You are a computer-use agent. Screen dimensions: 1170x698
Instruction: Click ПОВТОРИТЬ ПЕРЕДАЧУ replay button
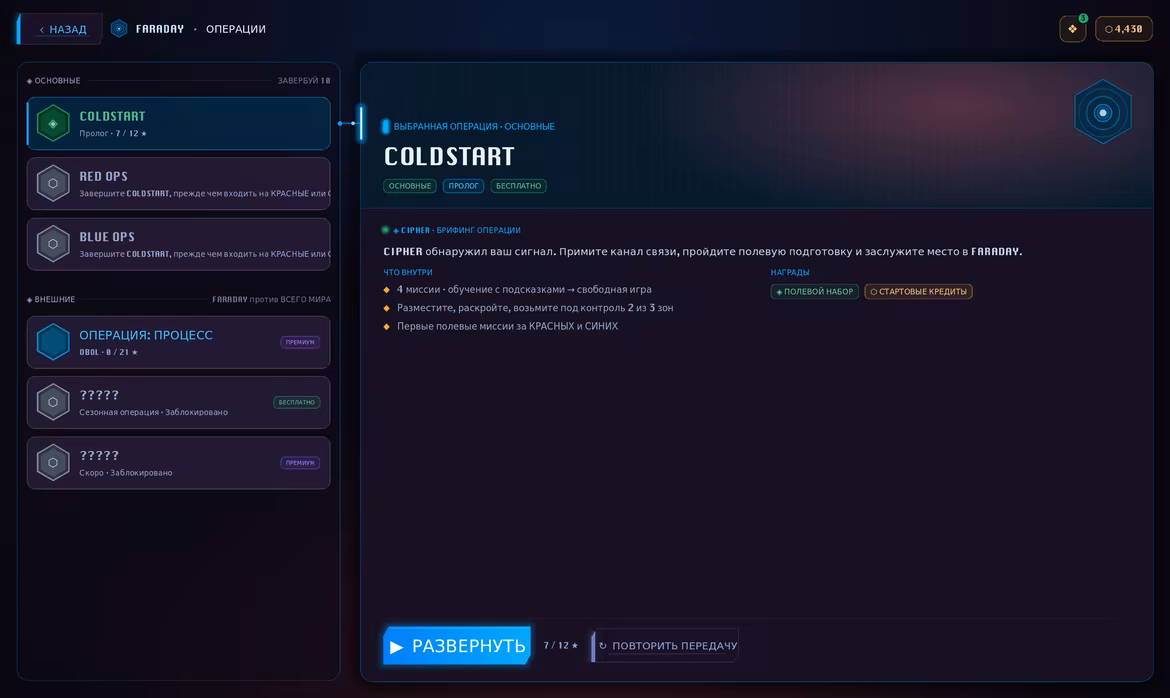[x=666, y=646]
